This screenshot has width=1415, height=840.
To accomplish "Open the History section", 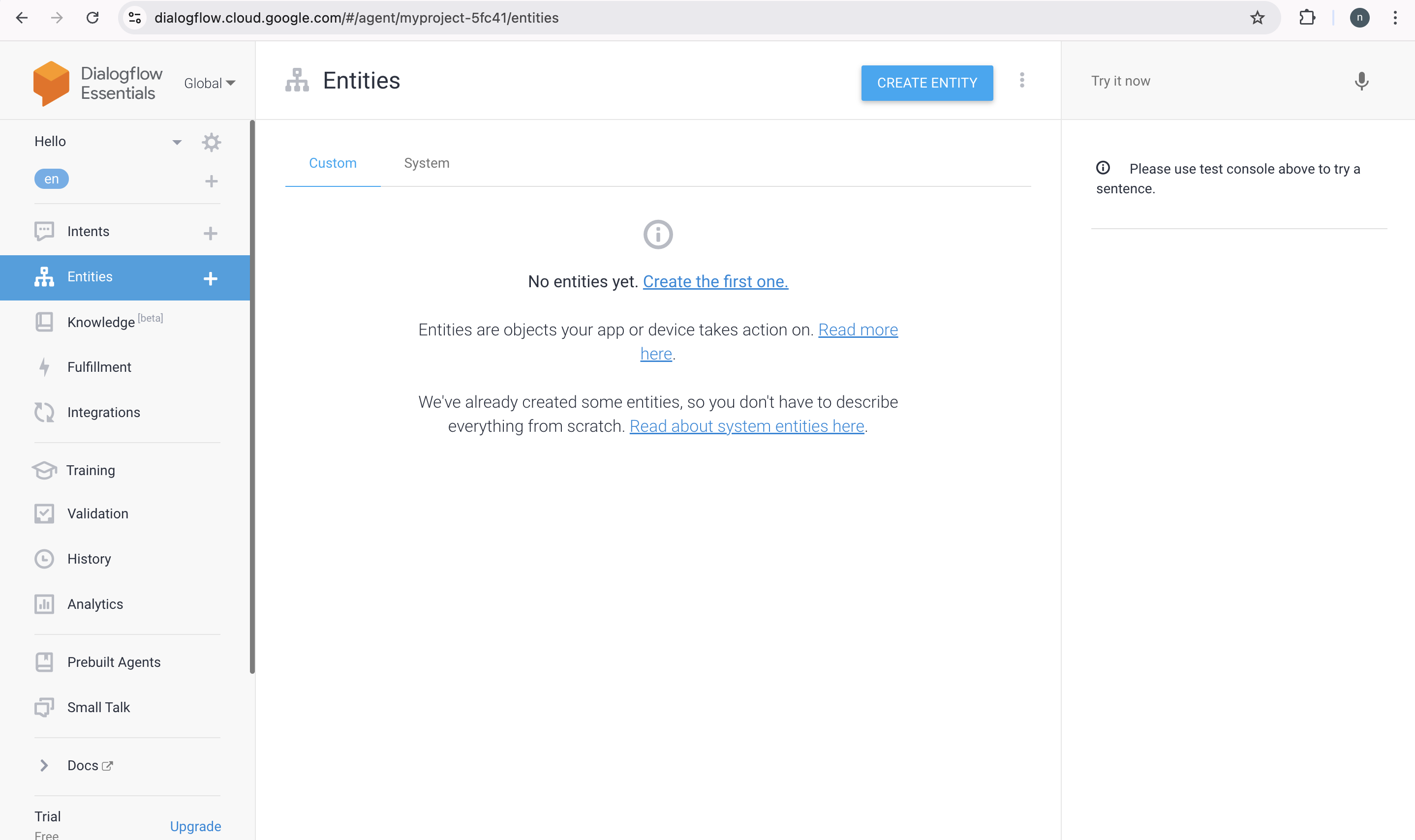I will coord(89,559).
